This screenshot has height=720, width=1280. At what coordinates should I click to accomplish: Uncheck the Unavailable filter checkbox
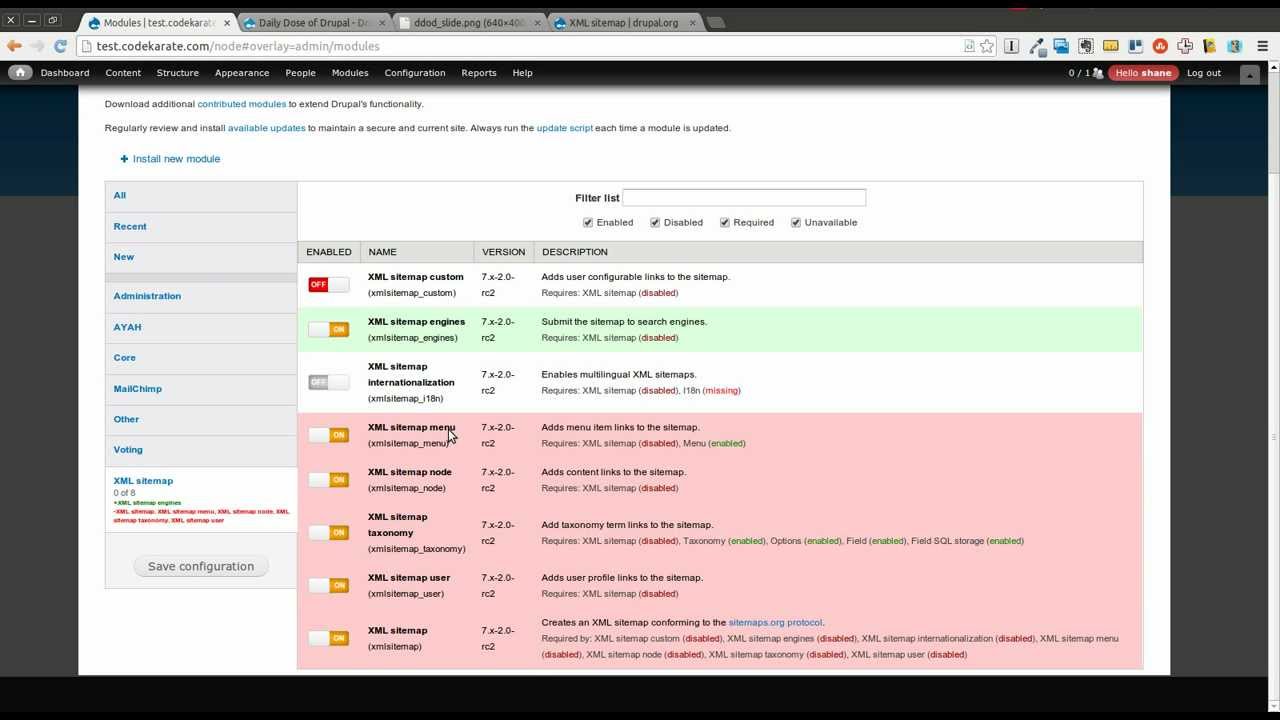[796, 222]
